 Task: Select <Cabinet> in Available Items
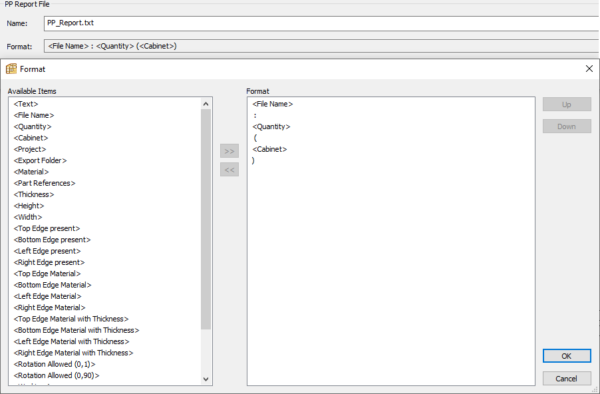pos(31,138)
